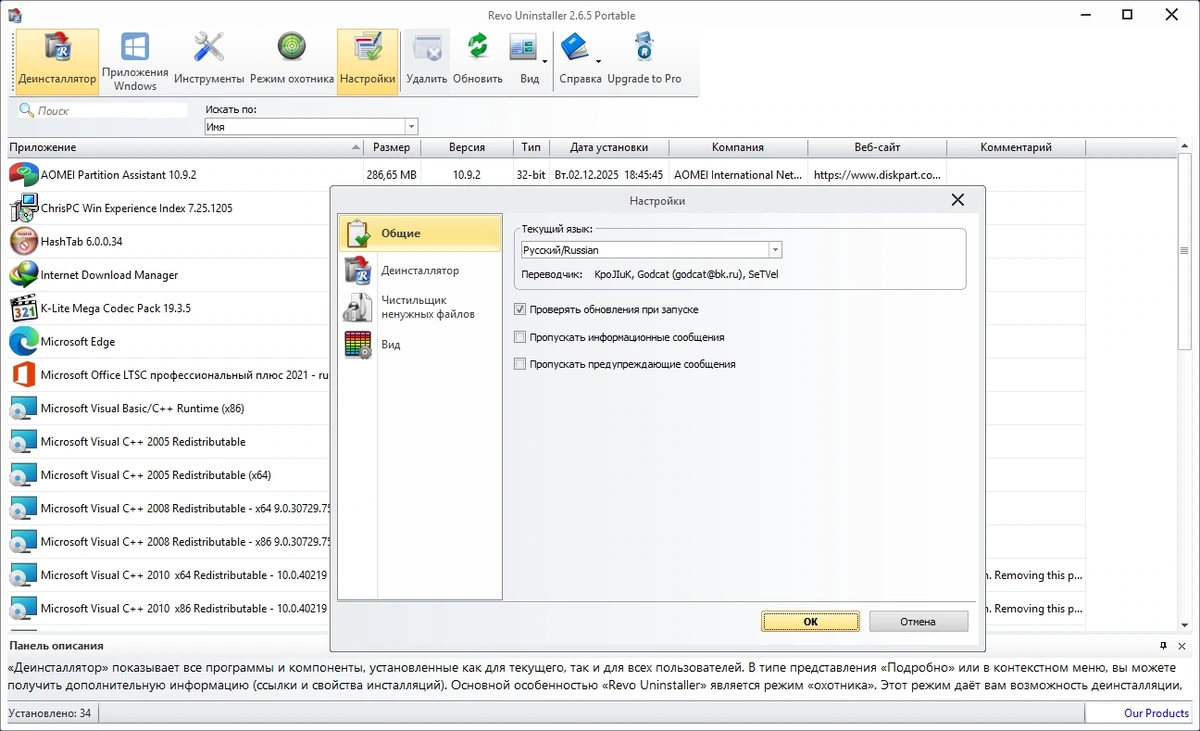Screen dimensions: 1200x731
Task: Click Чистильщик ненужных файлов icon
Action: [358, 307]
